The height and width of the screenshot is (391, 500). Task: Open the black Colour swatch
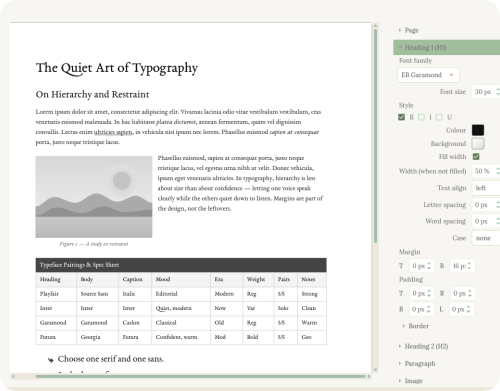point(478,130)
